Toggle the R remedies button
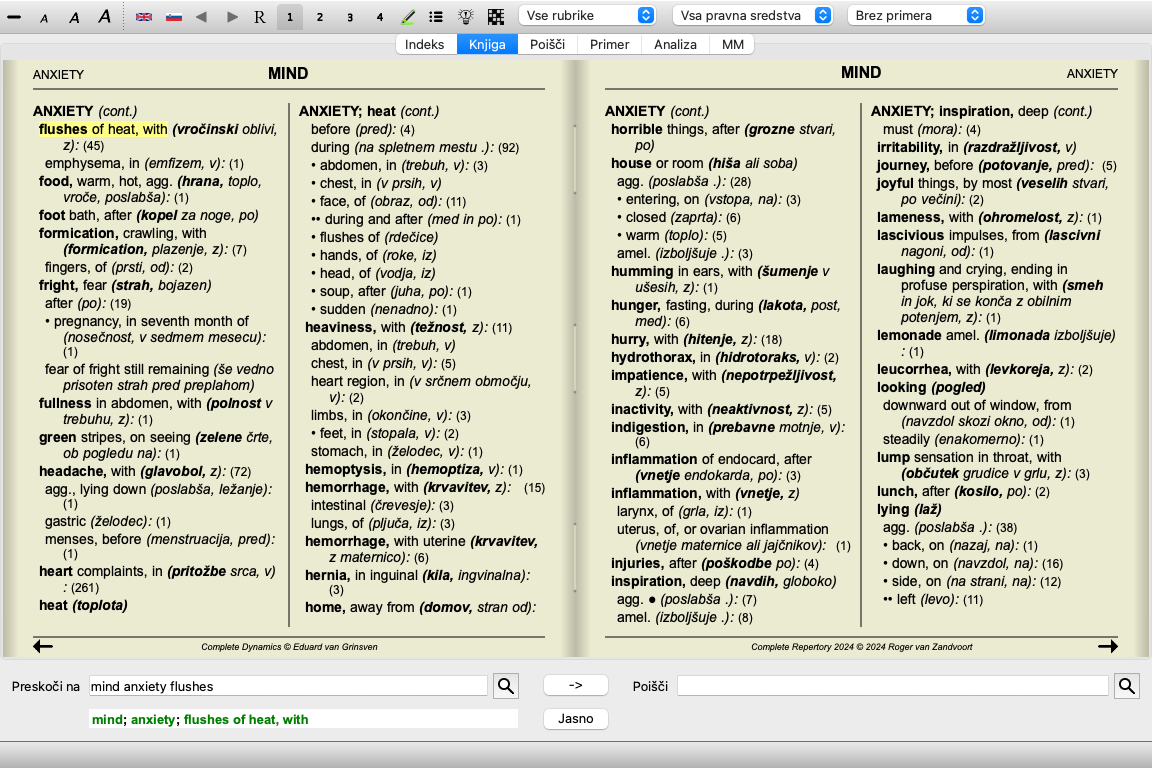Viewport: 1152px width, 768px height. coord(260,17)
